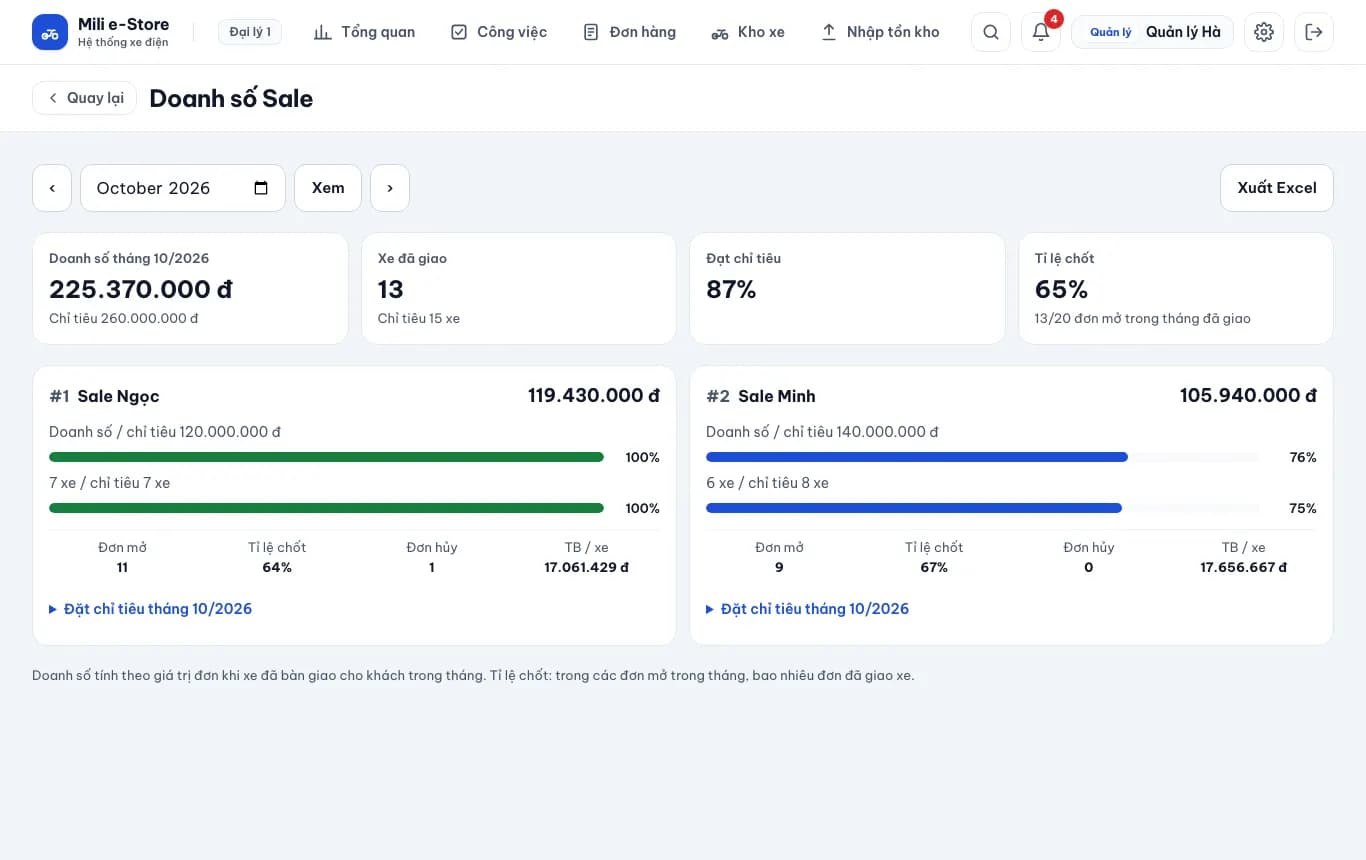This screenshot has width=1366, height=860.
Task: Click the Quay lại back button
Action: pyautogui.click(x=84, y=98)
